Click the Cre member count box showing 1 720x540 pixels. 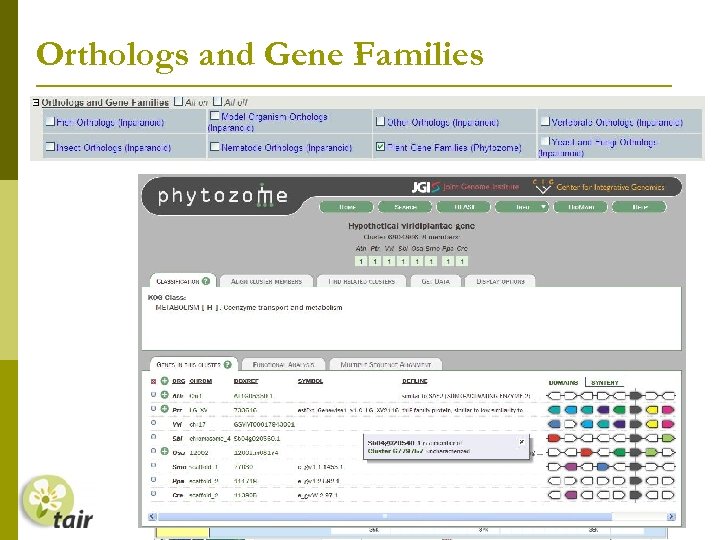(462, 261)
